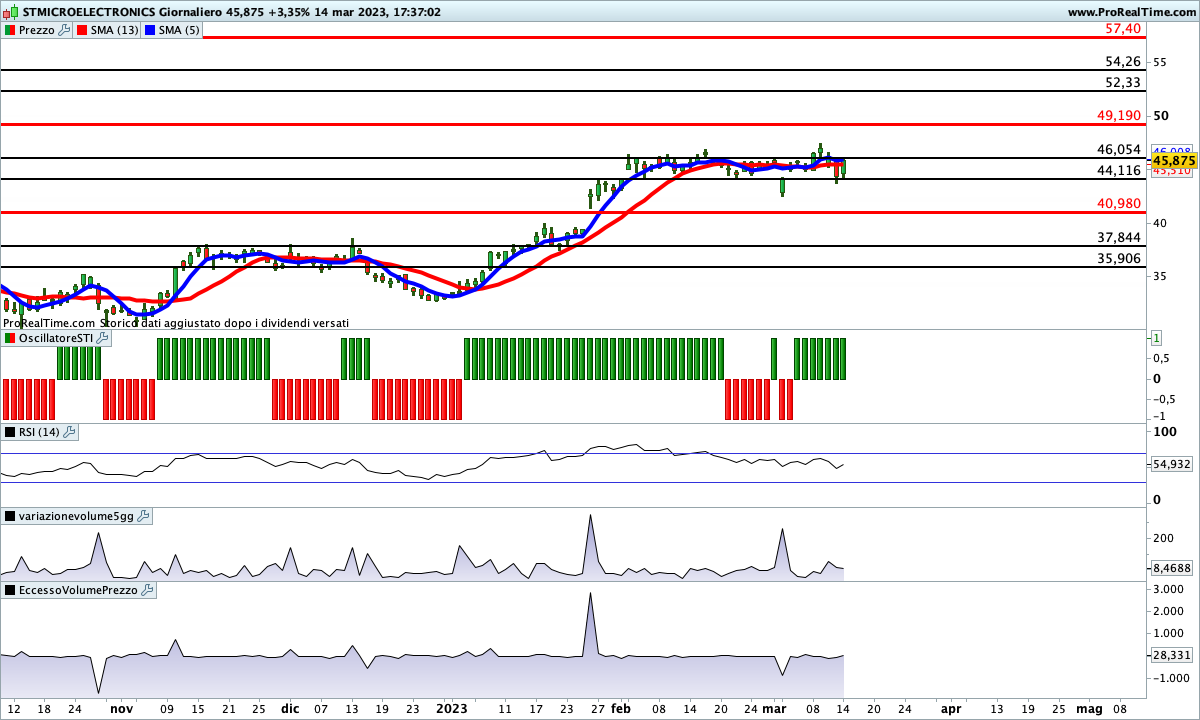Click the black RSI (14) color swatch
The width and height of the screenshot is (1200, 720).
click(x=10, y=432)
